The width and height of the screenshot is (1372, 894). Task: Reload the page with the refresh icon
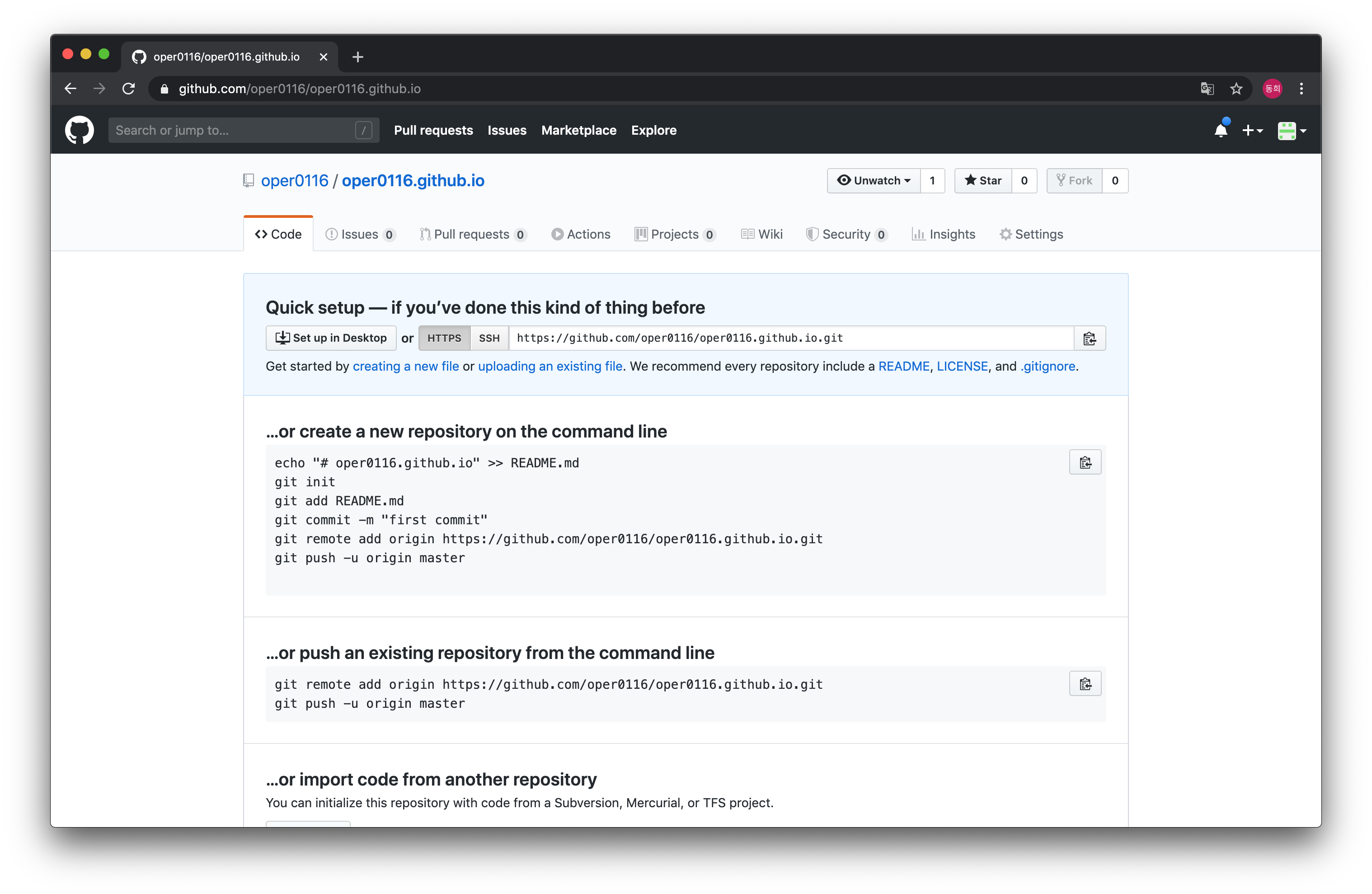(x=128, y=89)
